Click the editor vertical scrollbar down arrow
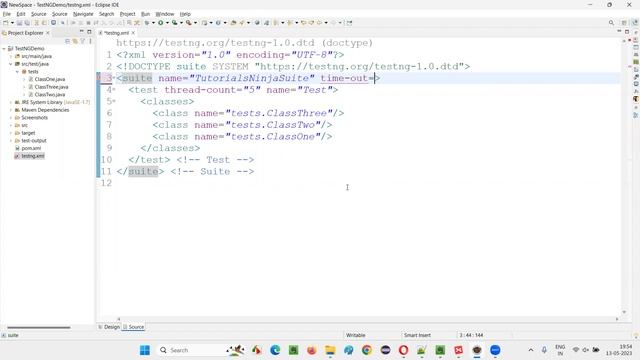The image size is (640, 360). pos(624,312)
